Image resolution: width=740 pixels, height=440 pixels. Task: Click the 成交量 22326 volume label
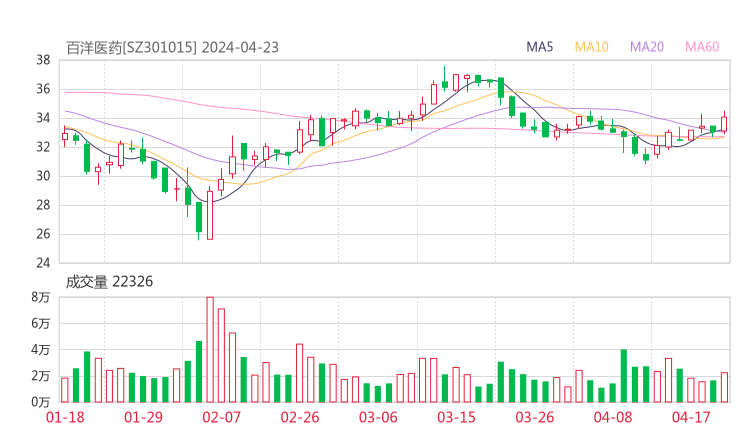pyautogui.click(x=109, y=282)
